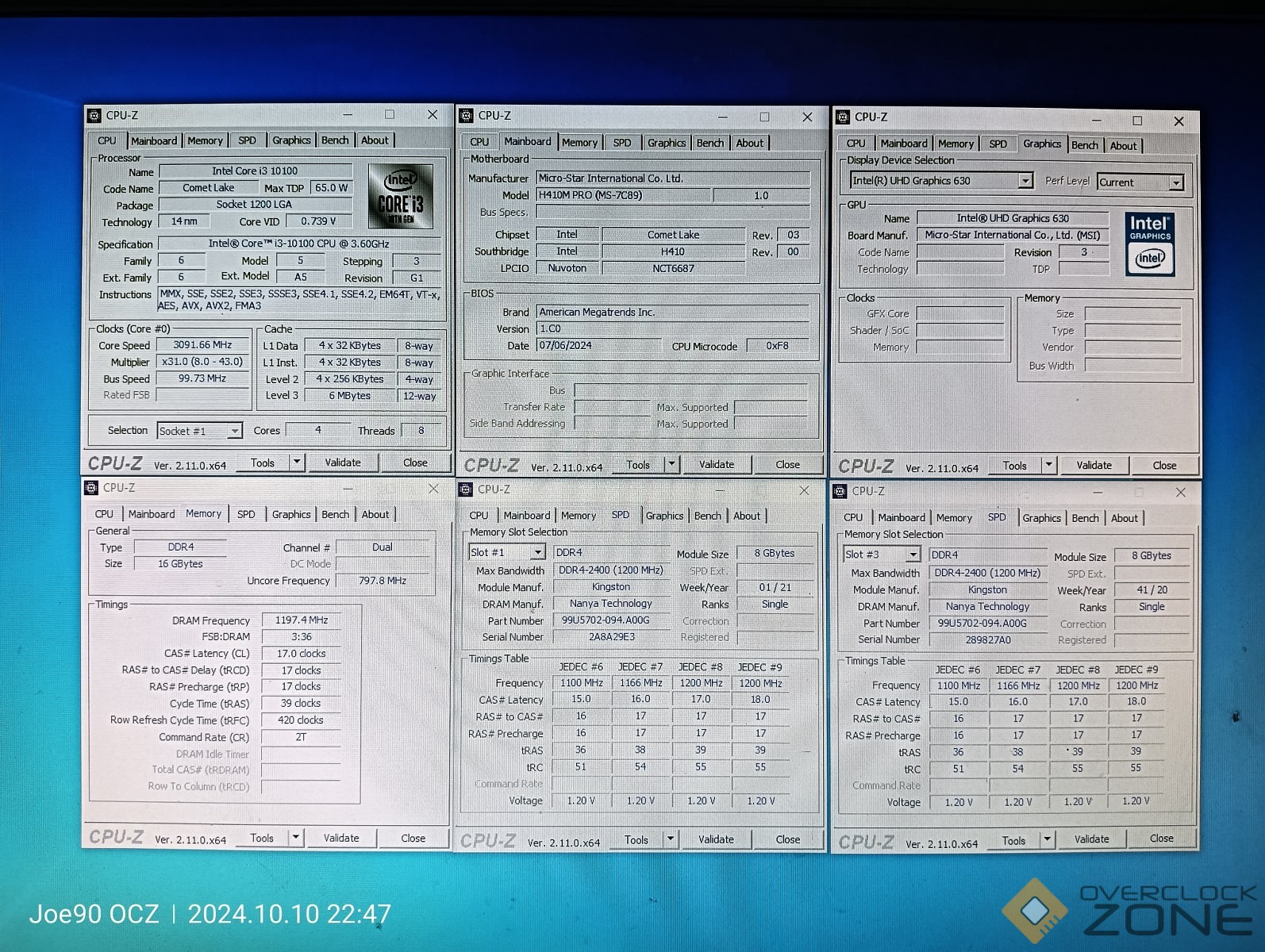
Task: Expand Tools arrow in the Graphics window
Action: pos(1049,465)
